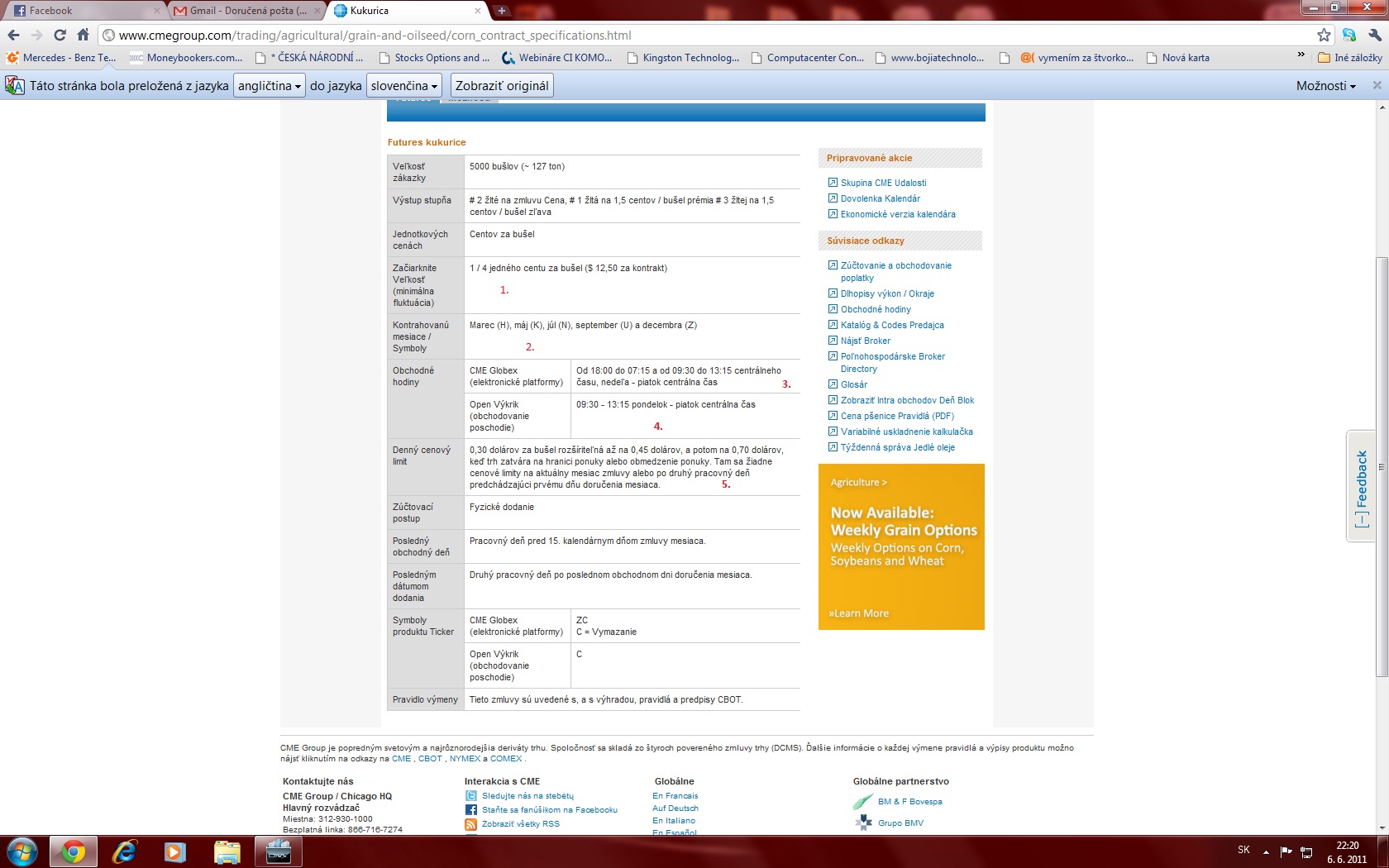Click the RSS feed icon
The image size is (1389, 868).
(470, 824)
